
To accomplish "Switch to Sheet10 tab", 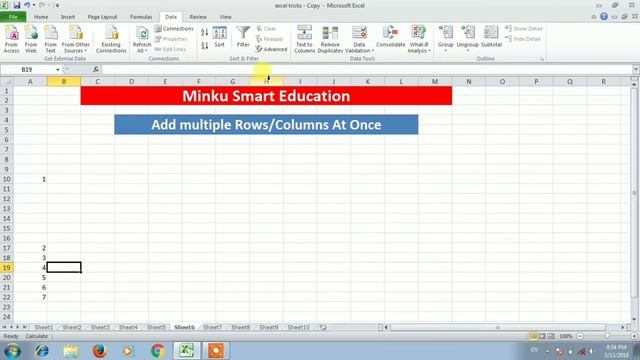I will click(298, 327).
